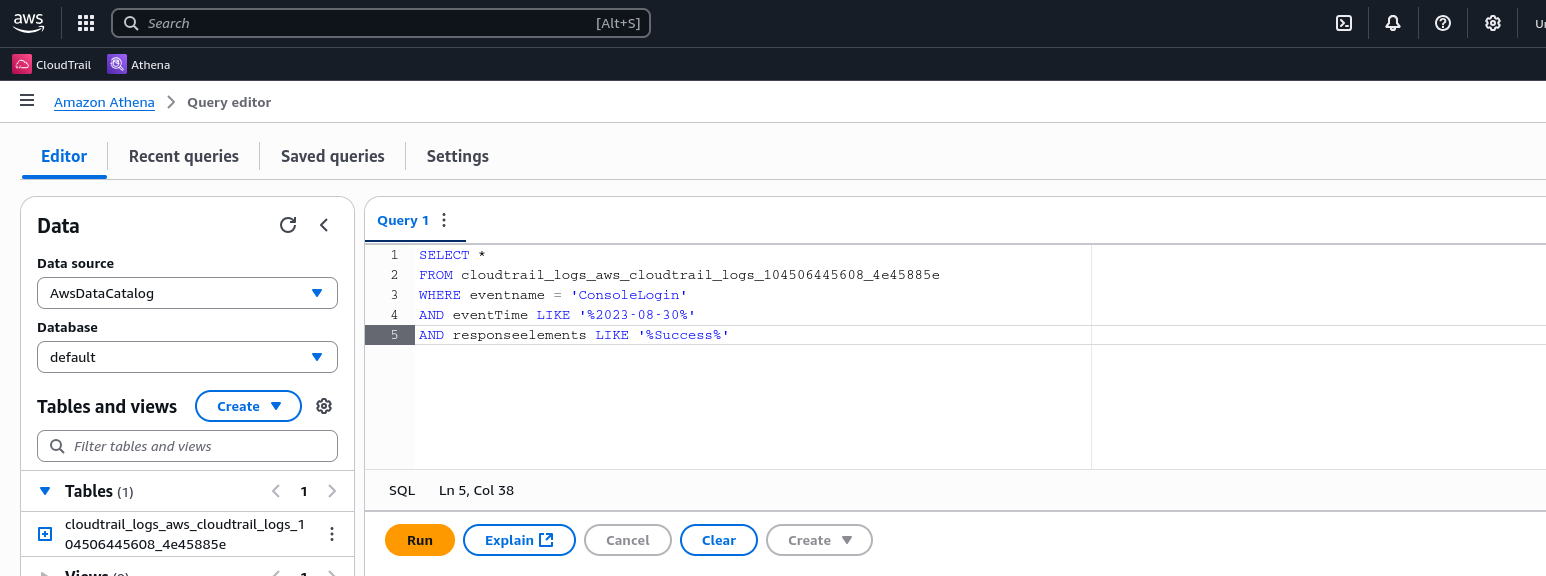
Task: Open the Athena favorite shortcut
Action: [x=139, y=64]
